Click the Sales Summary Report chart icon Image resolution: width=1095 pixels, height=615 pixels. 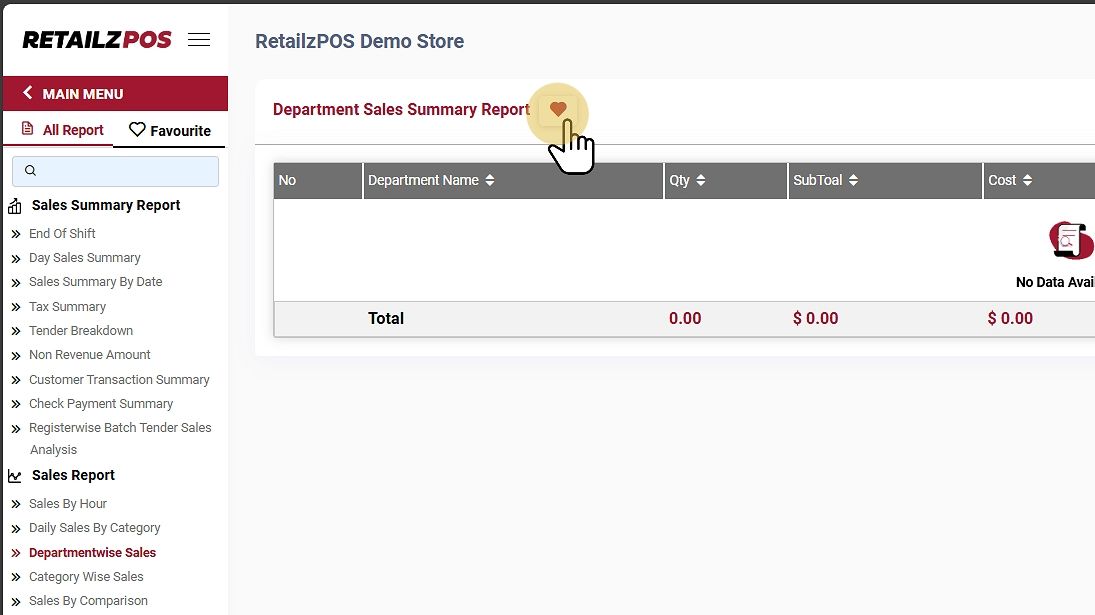(x=15, y=206)
